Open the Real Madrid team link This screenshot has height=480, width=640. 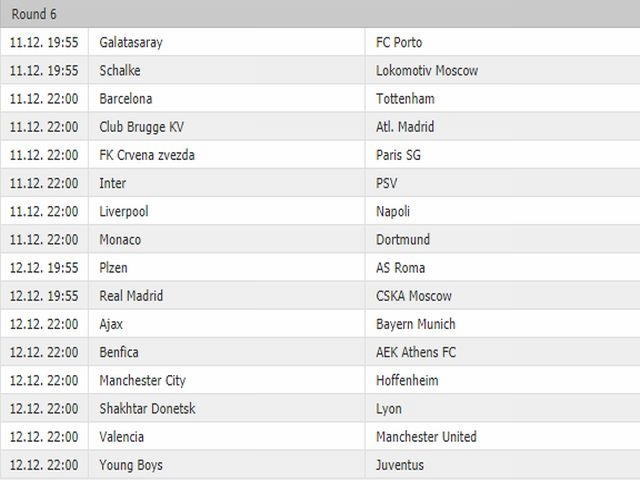point(131,296)
